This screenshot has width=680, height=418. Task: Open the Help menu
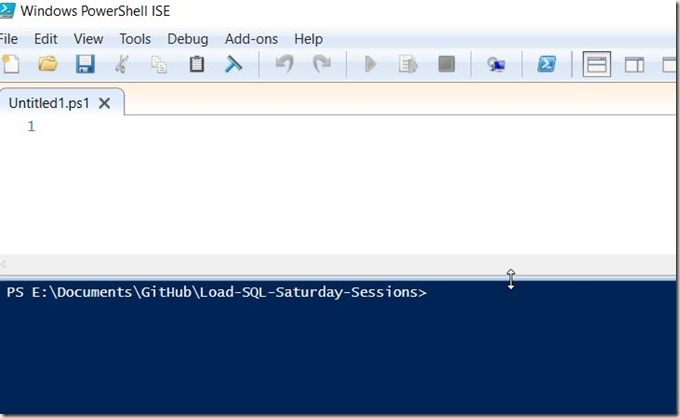(x=308, y=39)
